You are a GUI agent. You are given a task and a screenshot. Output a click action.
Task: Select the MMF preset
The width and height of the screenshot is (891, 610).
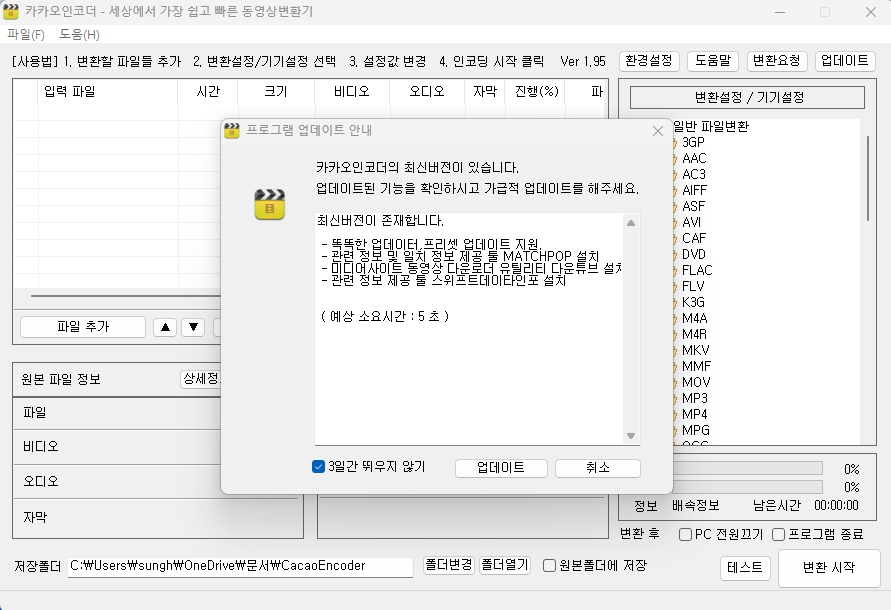point(696,366)
